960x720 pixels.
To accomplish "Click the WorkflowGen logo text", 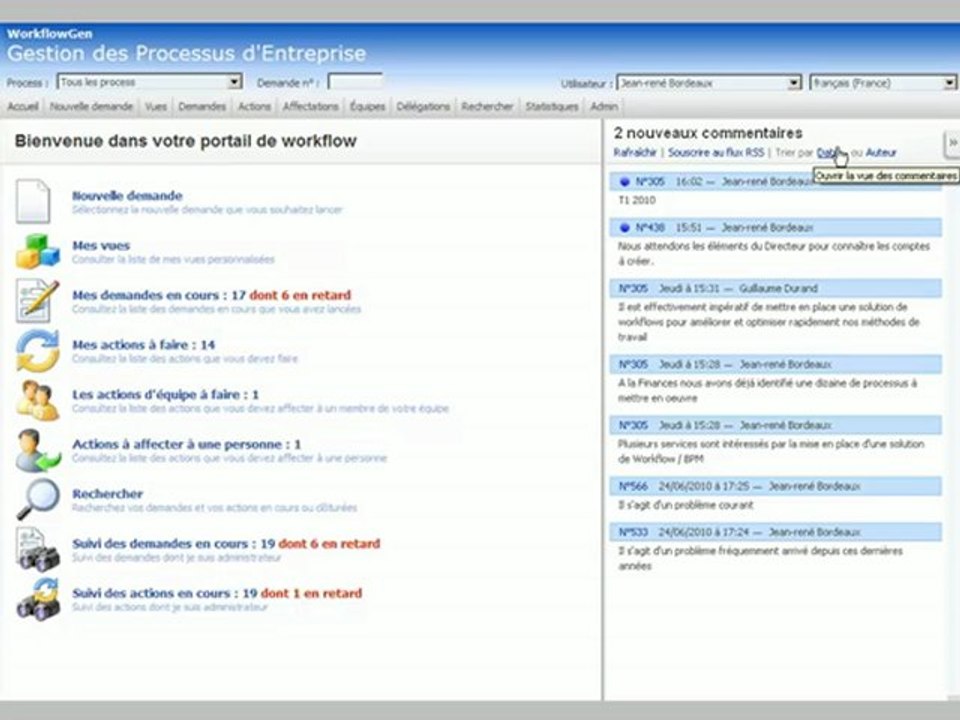I will [50, 34].
